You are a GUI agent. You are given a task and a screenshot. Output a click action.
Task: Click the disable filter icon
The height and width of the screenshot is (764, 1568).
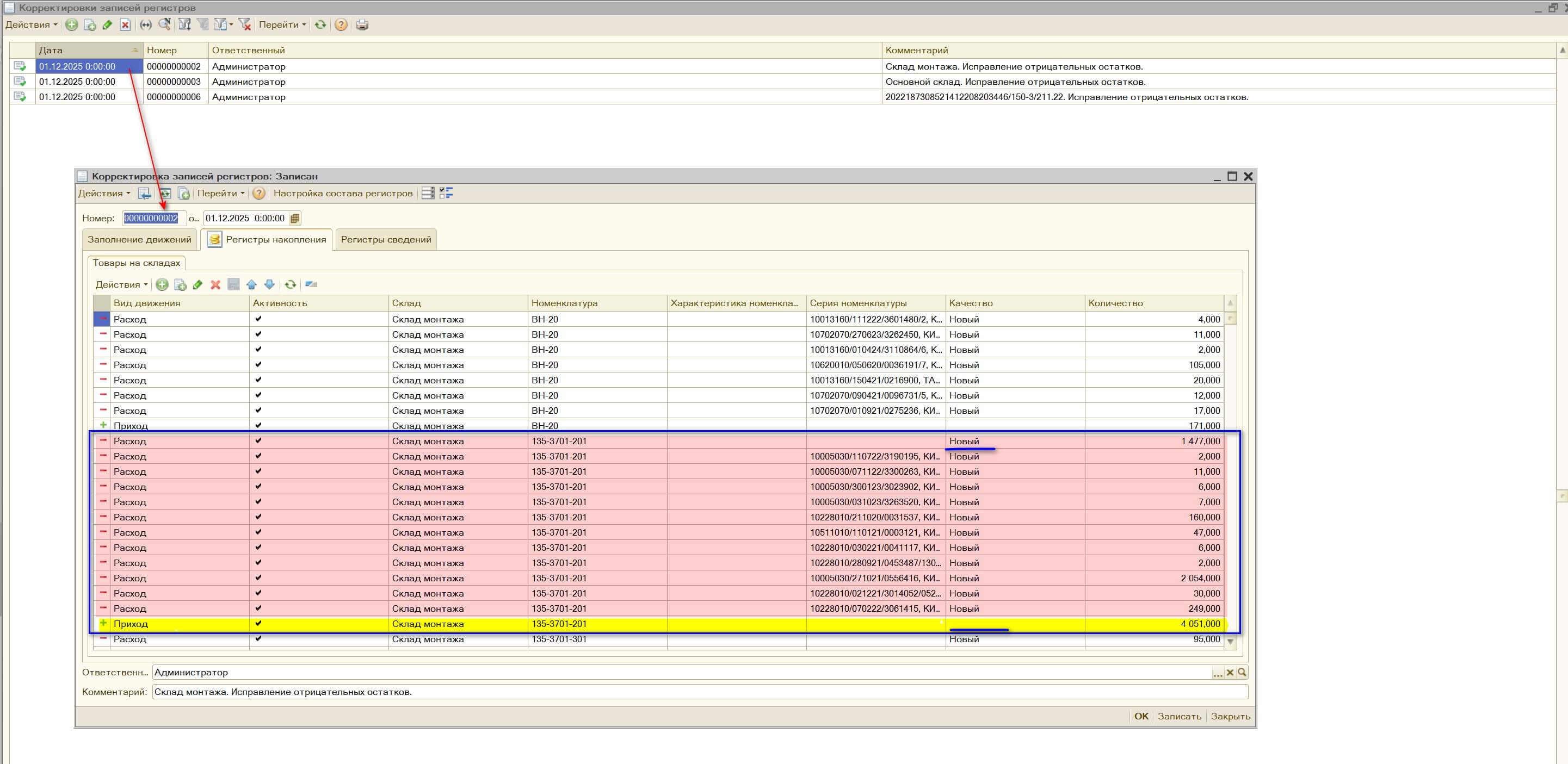(245, 25)
